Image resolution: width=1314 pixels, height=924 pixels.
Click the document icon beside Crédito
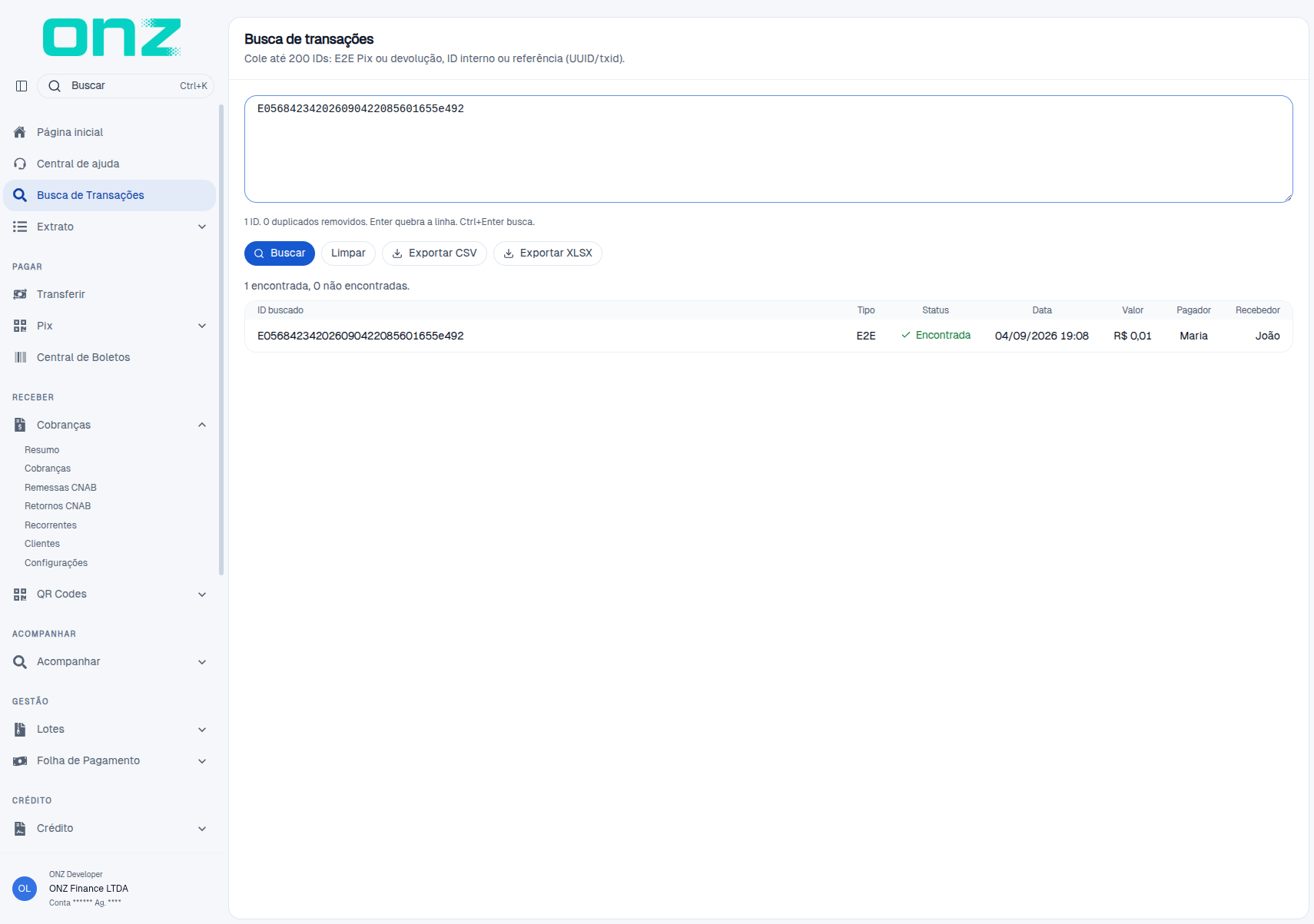pos(20,828)
